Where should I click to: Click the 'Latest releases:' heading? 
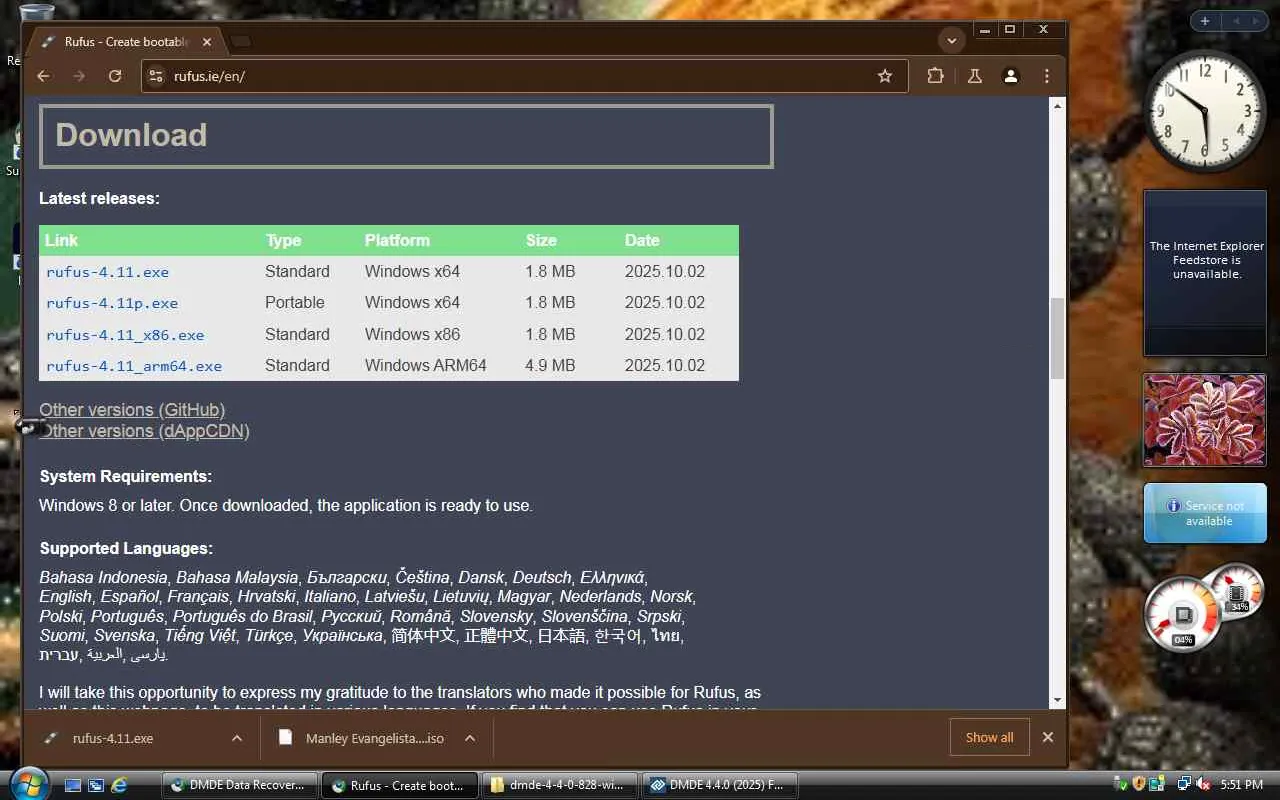pos(99,199)
